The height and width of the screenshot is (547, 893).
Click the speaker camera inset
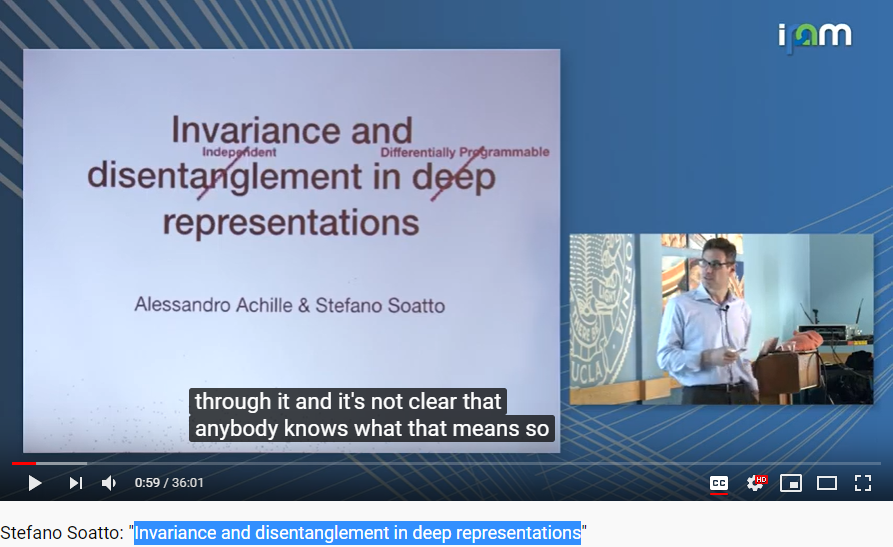click(x=722, y=319)
